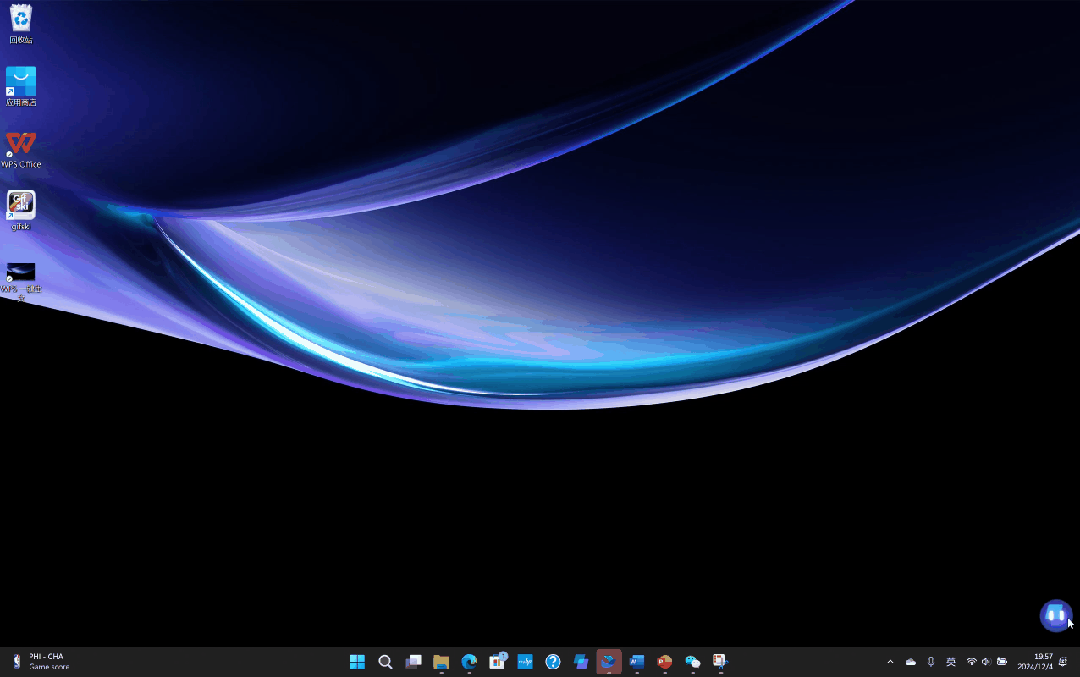Switch to WeChat on the taskbar
This screenshot has height=677, width=1080.
[x=693, y=662]
